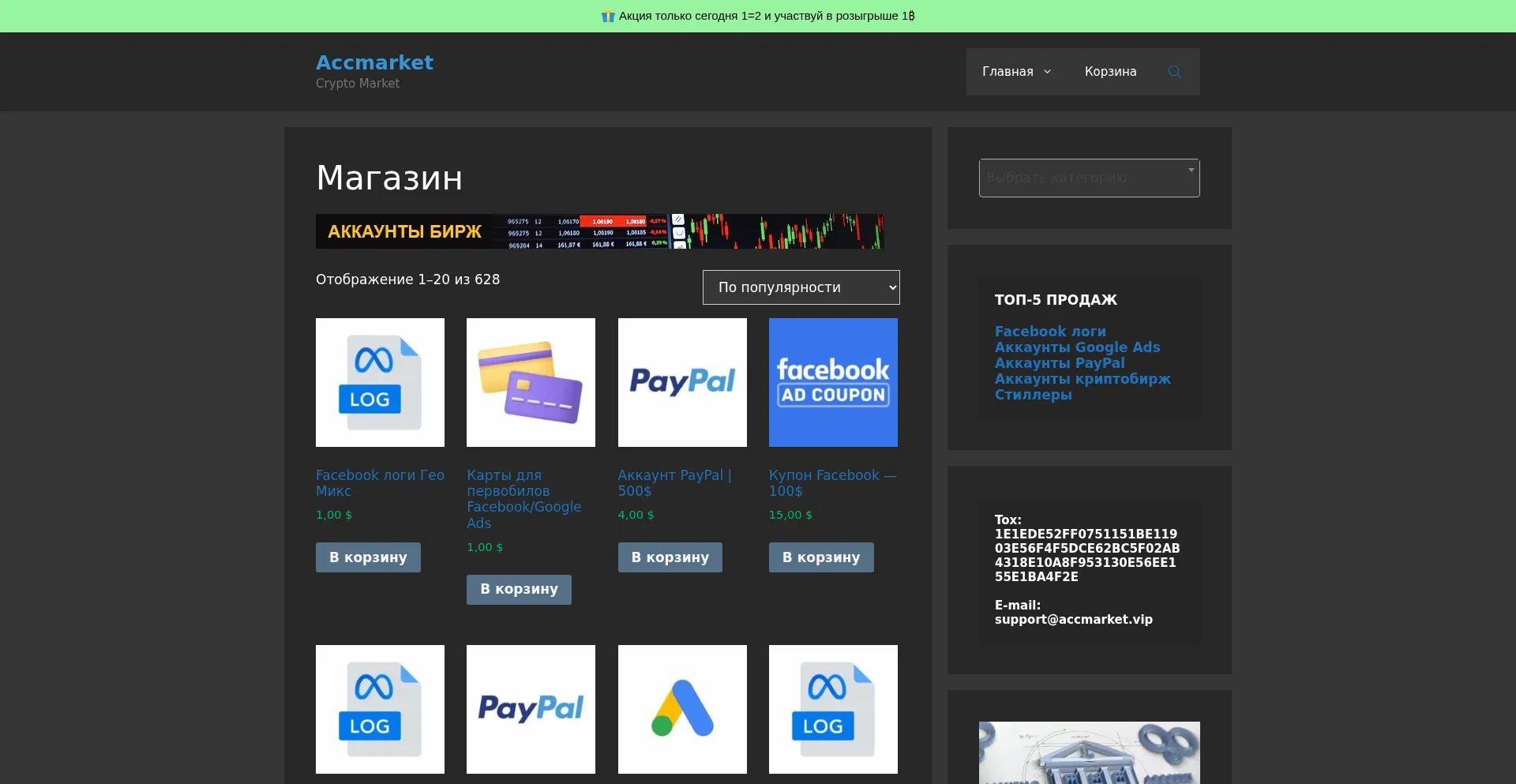The image size is (1516, 784).
Task: Open Facebook логи Гео Микс product image
Action: tap(380, 382)
